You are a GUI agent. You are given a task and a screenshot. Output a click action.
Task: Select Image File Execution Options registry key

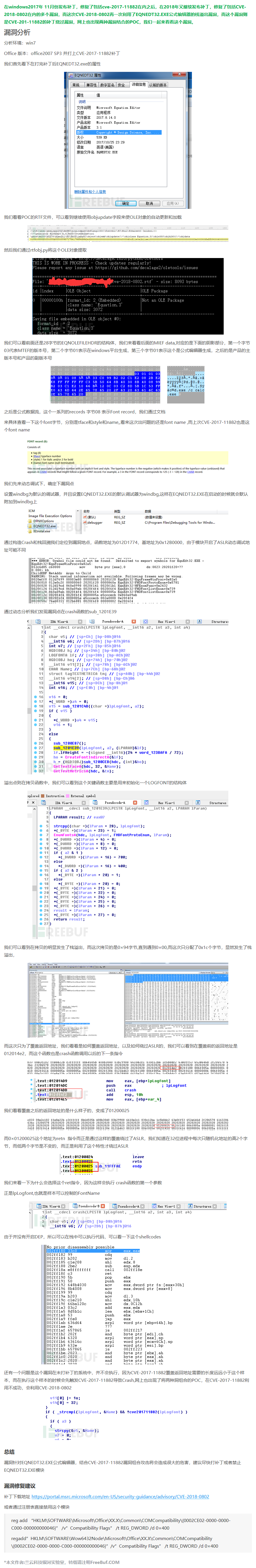click(50, 515)
